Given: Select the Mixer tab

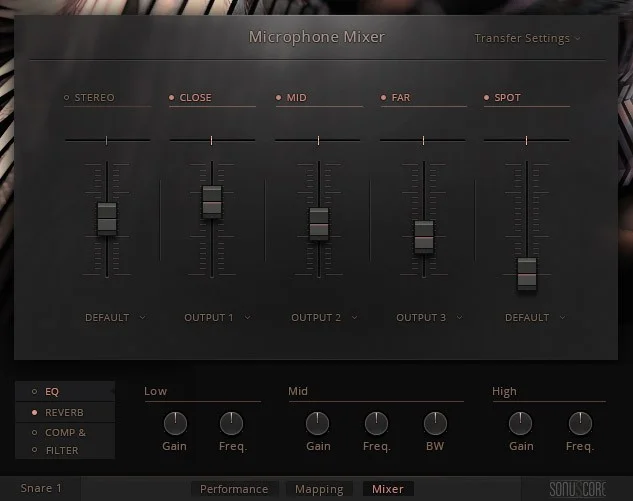Looking at the screenshot, I should [388, 489].
